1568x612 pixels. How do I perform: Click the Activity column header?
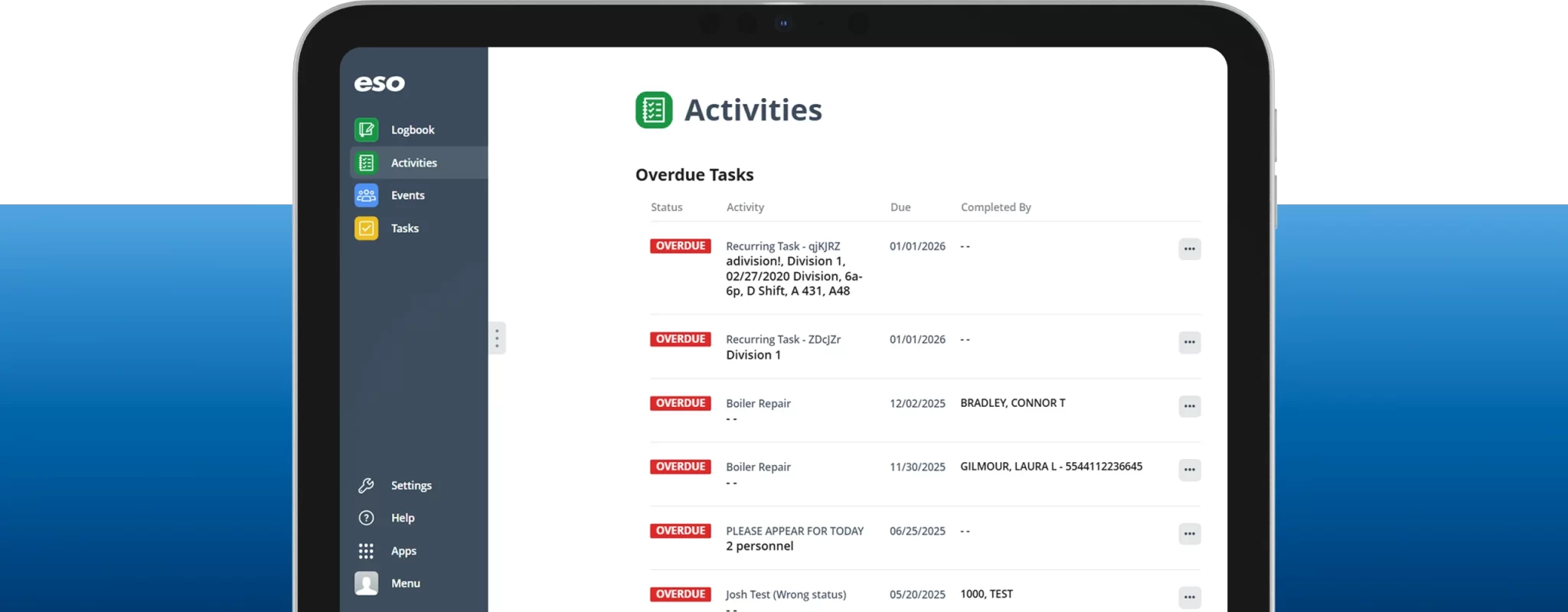pos(745,207)
